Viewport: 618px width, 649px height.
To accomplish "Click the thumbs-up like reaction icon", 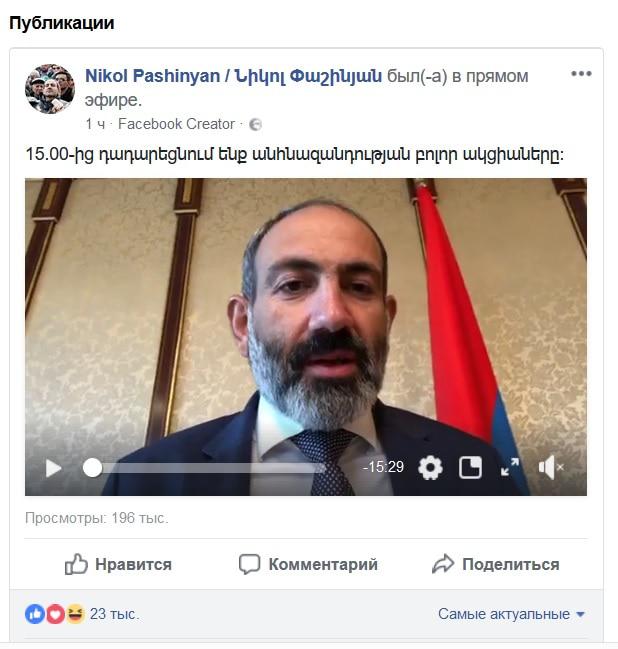I will pyautogui.click(x=35, y=614).
